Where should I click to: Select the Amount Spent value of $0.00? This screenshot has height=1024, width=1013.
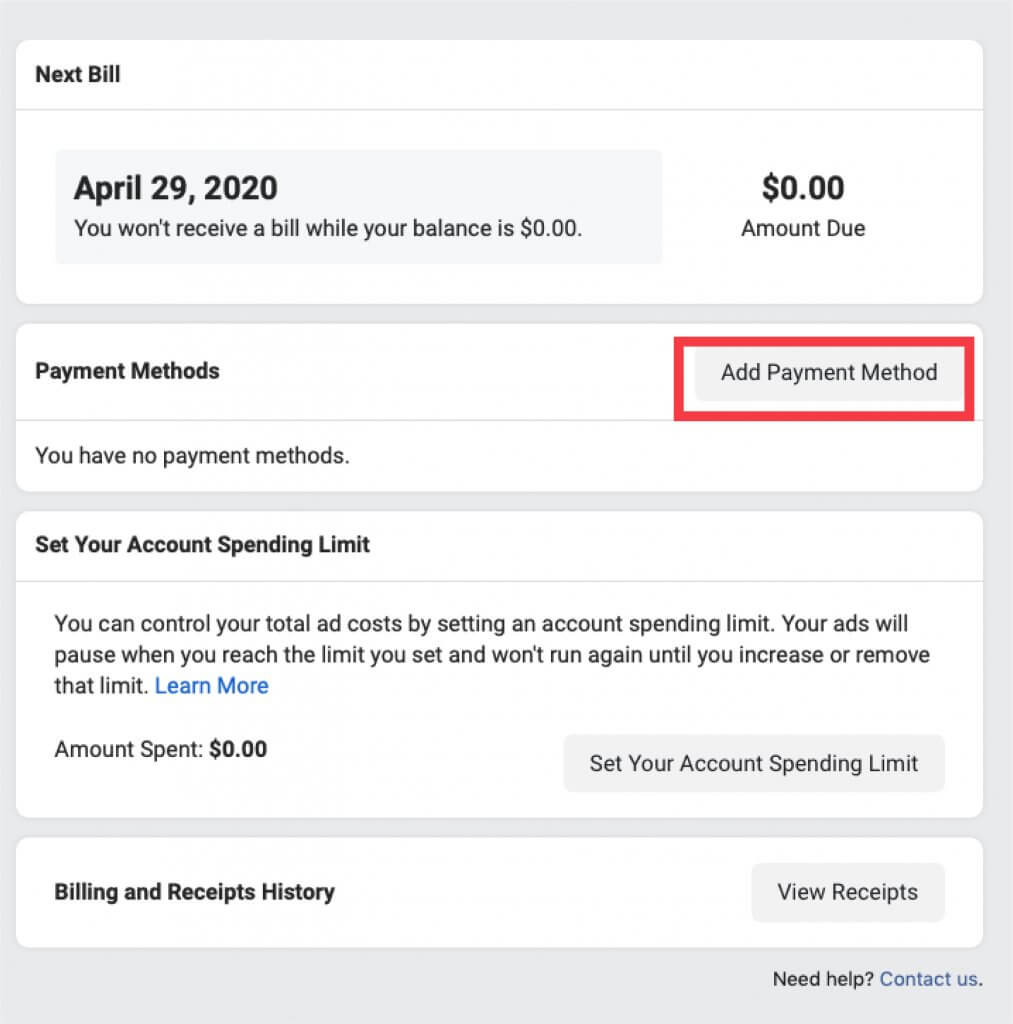[161, 748]
